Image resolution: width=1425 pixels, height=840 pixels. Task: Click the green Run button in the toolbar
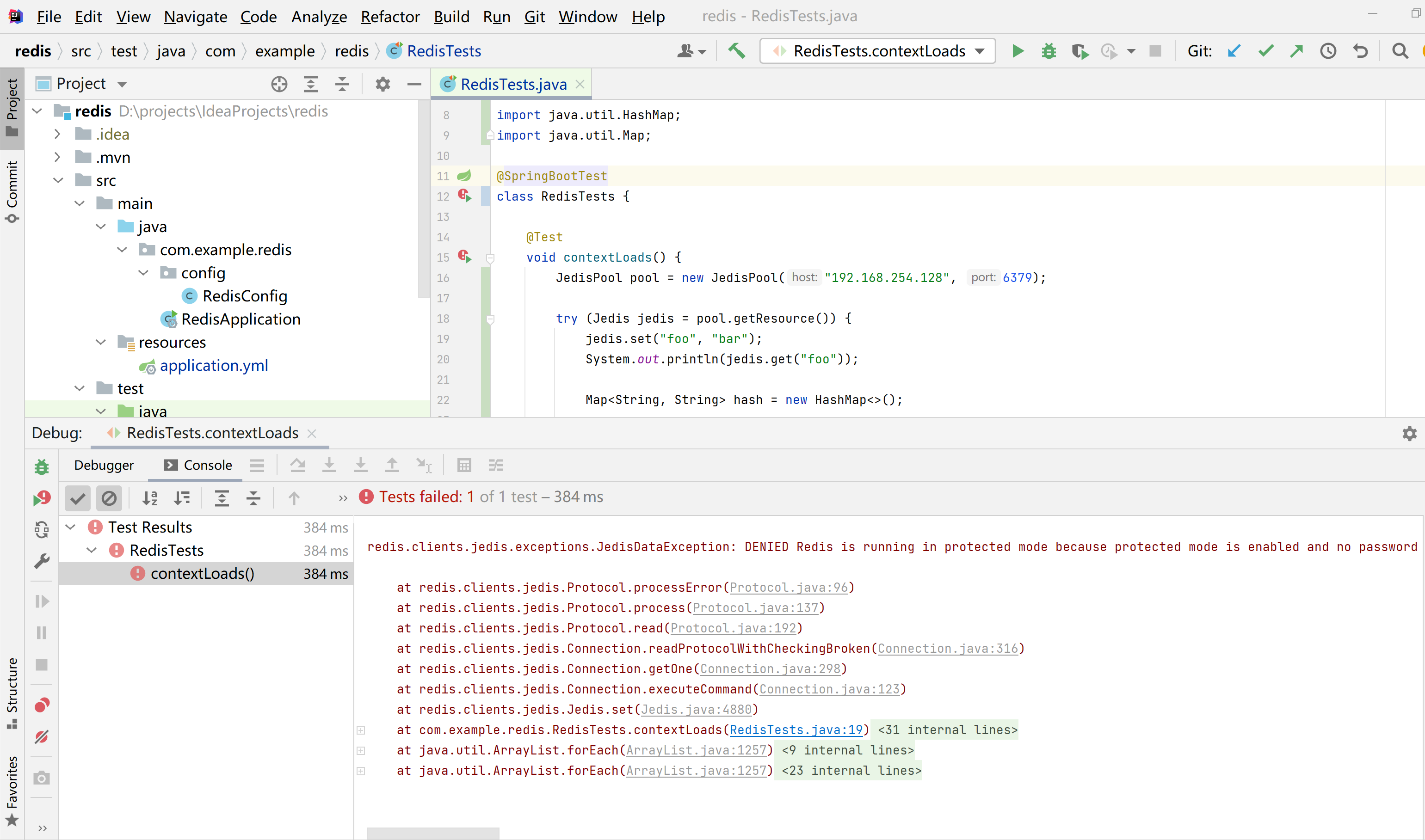click(x=1018, y=51)
